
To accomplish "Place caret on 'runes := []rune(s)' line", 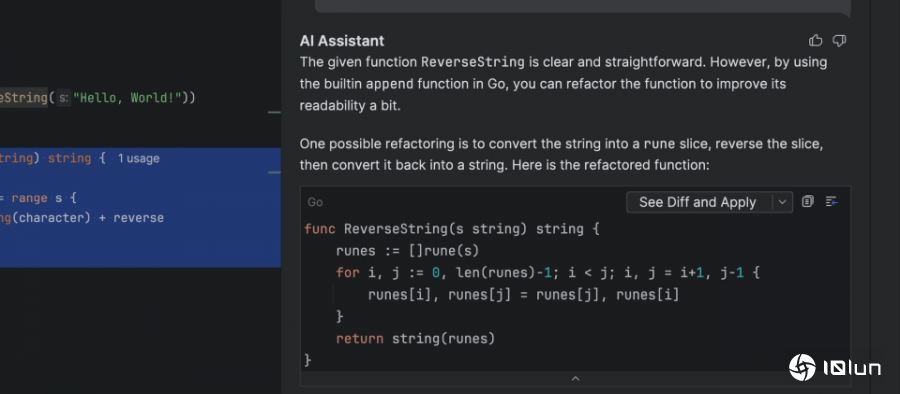I will click(407, 251).
